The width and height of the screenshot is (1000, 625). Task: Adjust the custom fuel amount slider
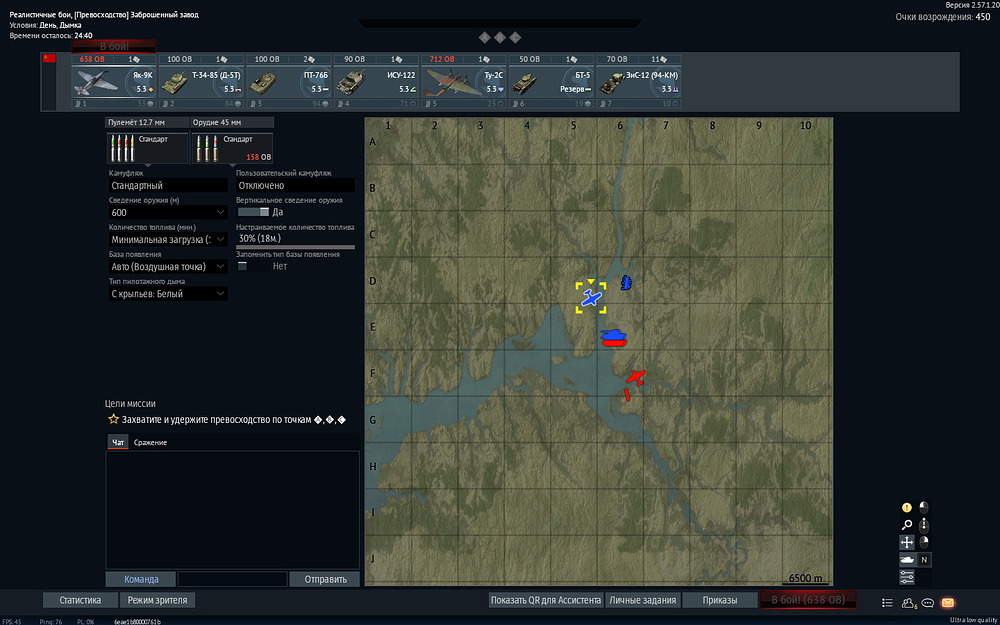click(x=295, y=246)
